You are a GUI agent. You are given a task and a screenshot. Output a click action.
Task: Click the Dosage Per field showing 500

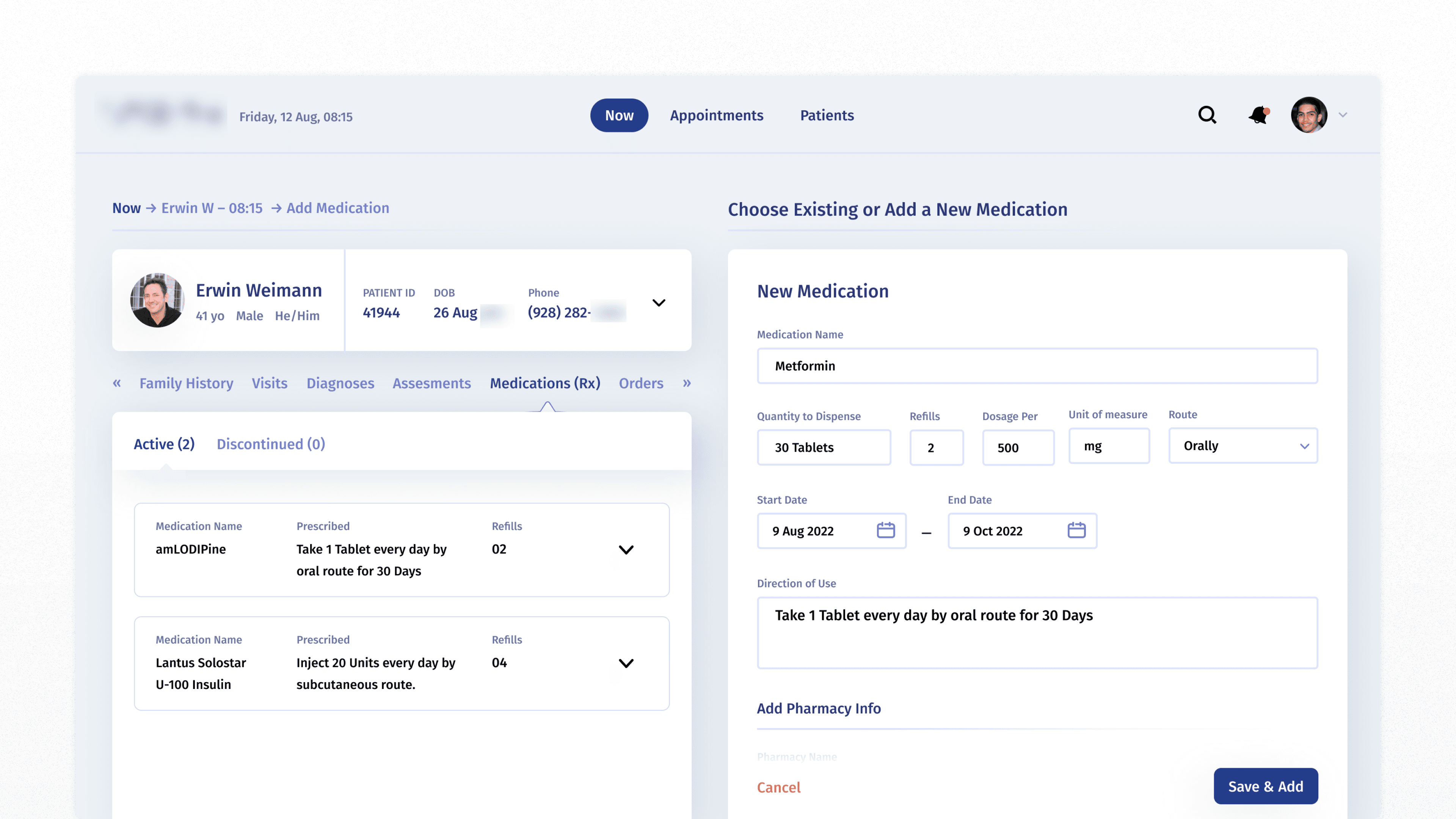[x=1018, y=448]
